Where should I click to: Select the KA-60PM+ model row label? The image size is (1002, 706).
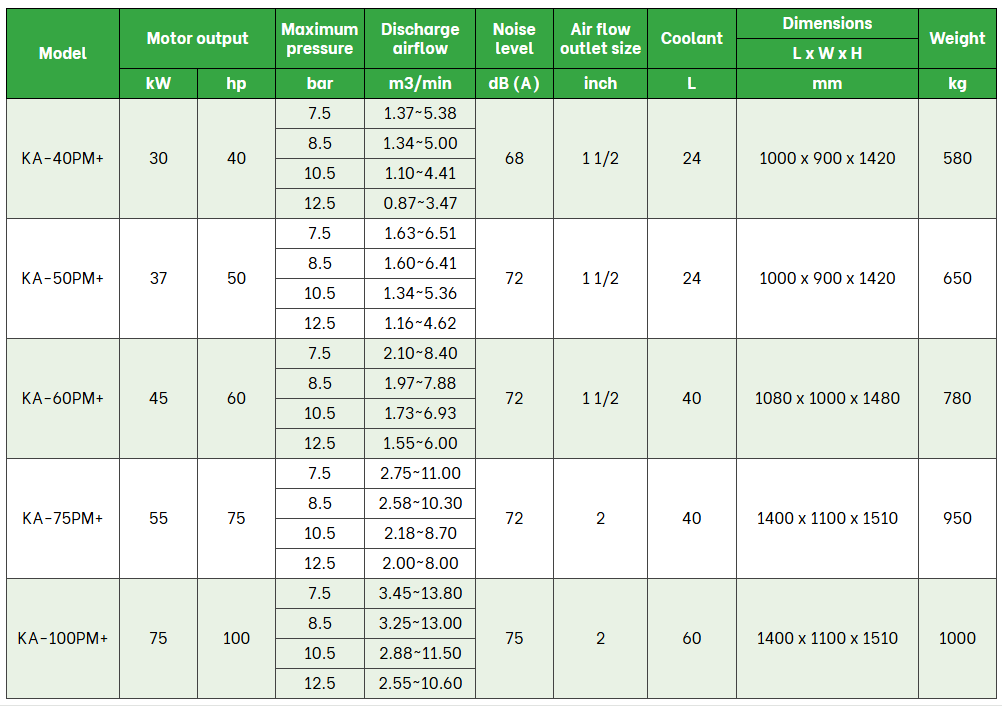63,398
